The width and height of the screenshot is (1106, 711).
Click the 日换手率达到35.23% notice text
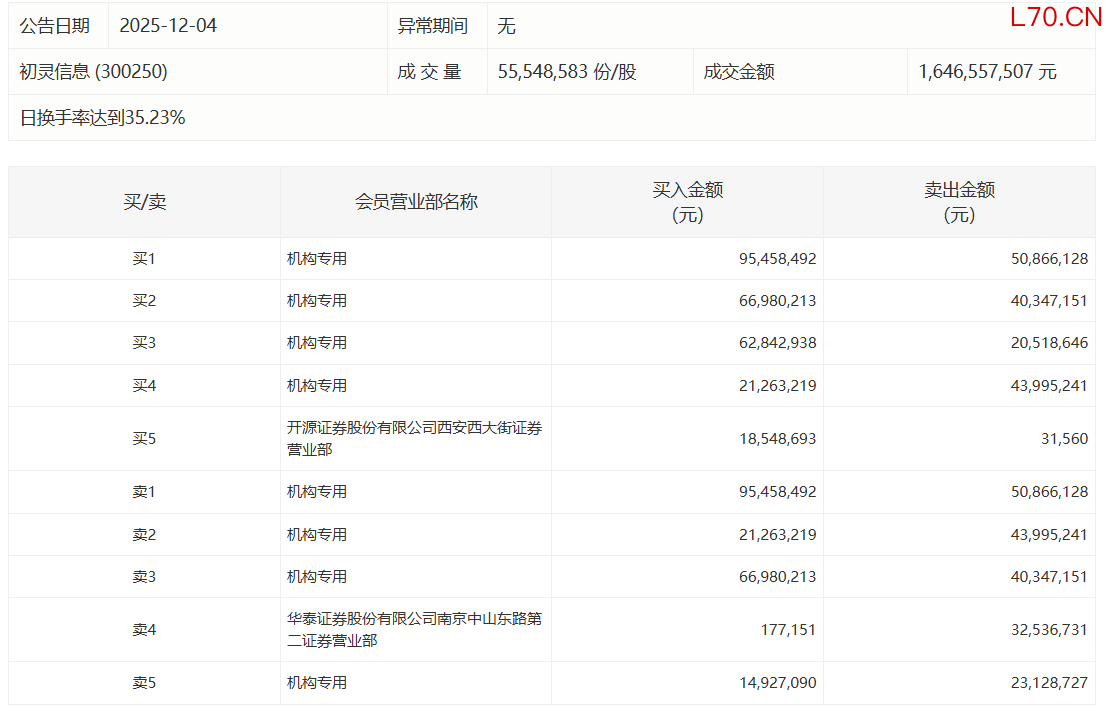click(x=102, y=118)
